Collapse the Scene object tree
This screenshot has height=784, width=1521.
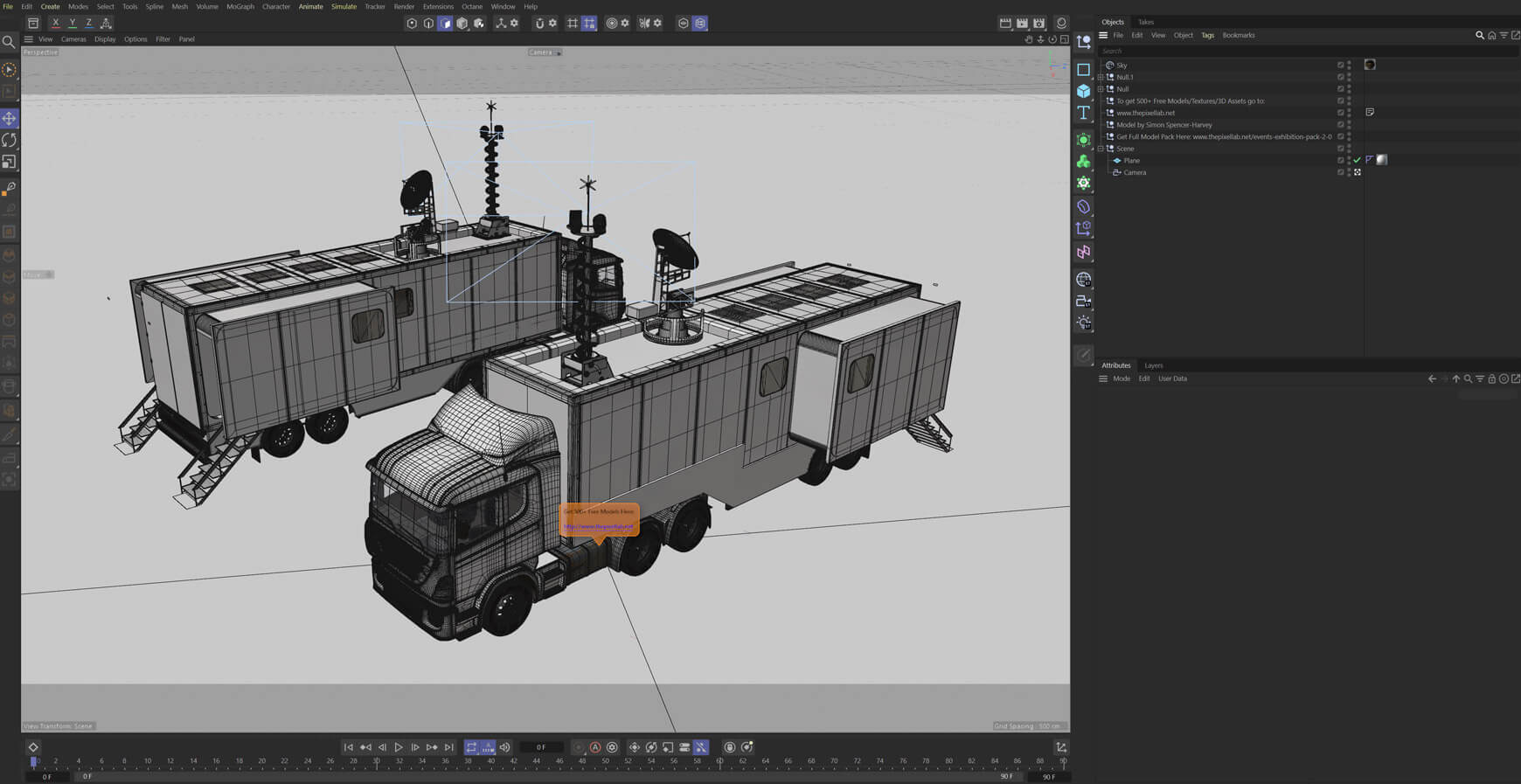click(x=1101, y=149)
